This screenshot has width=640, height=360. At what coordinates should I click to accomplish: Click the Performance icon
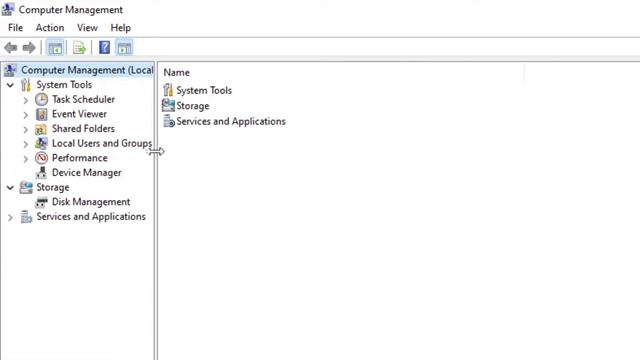[x=41, y=158]
